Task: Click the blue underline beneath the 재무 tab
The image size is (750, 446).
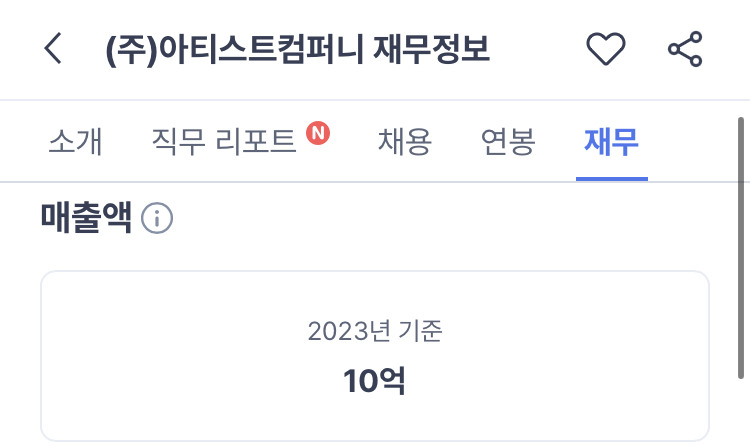Action: pyautogui.click(x=611, y=179)
